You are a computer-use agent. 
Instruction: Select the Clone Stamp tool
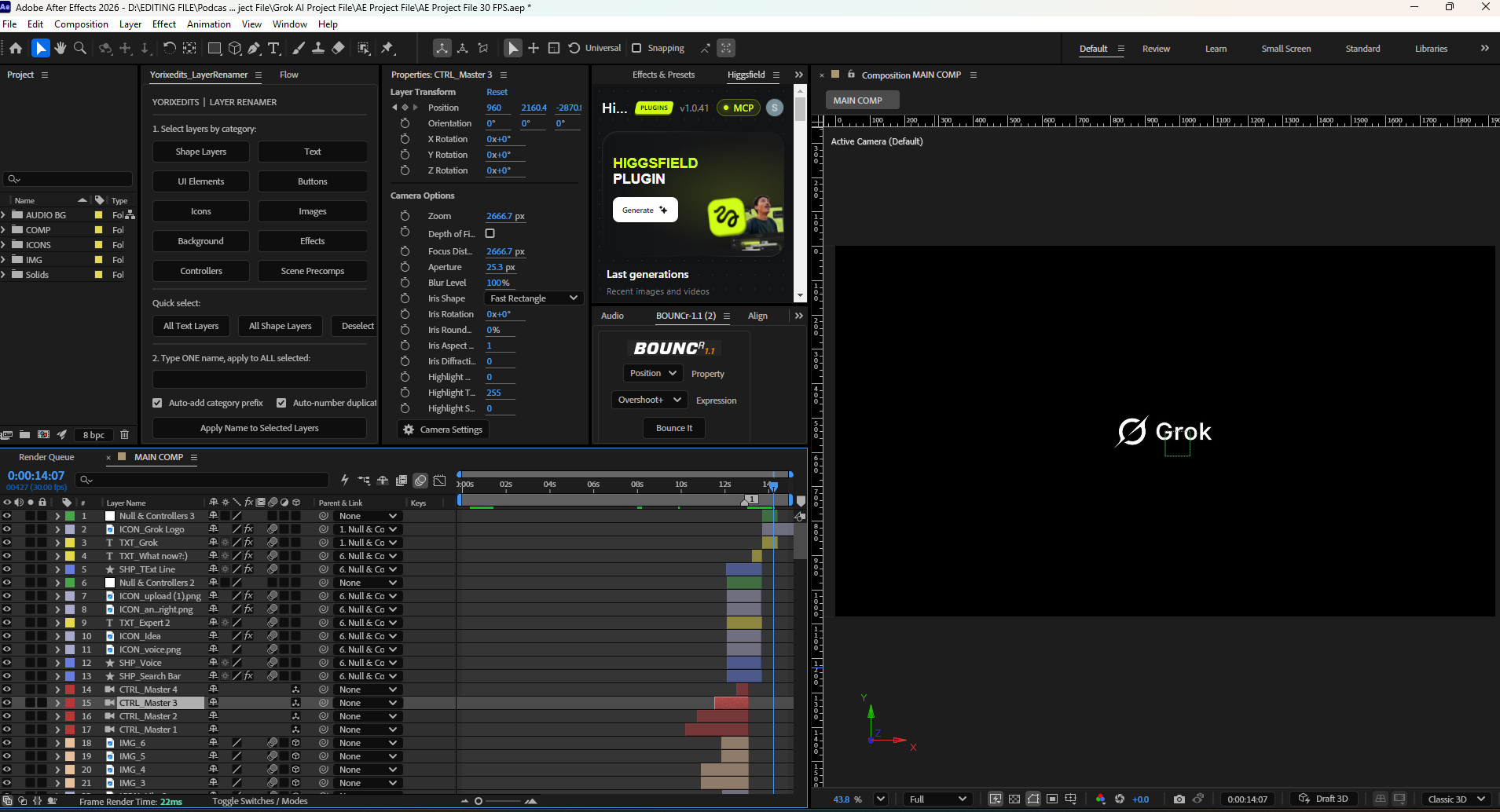318,48
